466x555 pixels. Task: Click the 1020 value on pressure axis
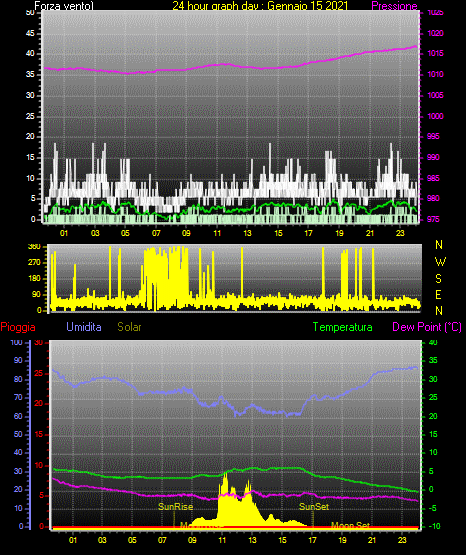(x=435, y=33)
